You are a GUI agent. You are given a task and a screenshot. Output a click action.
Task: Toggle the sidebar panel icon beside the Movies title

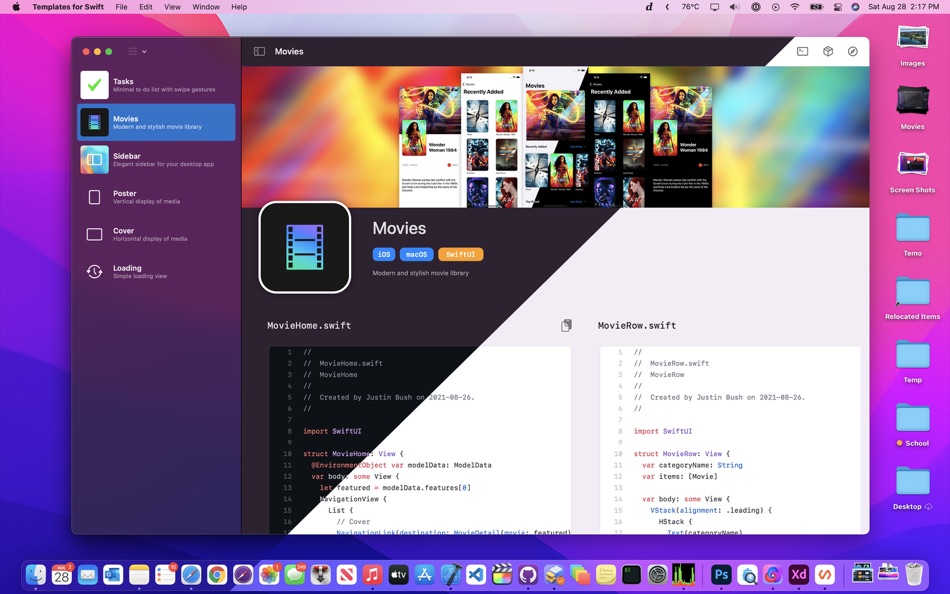coord(259,52)
